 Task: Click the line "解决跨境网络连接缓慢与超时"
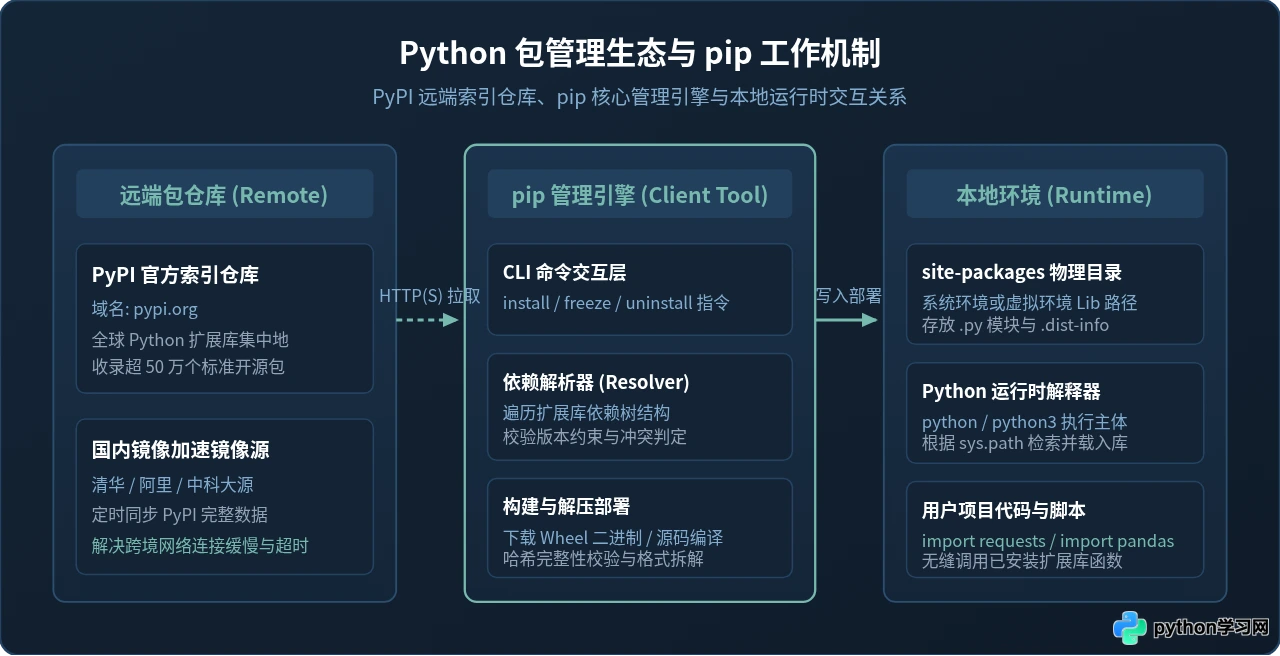(x=200, y=545)
